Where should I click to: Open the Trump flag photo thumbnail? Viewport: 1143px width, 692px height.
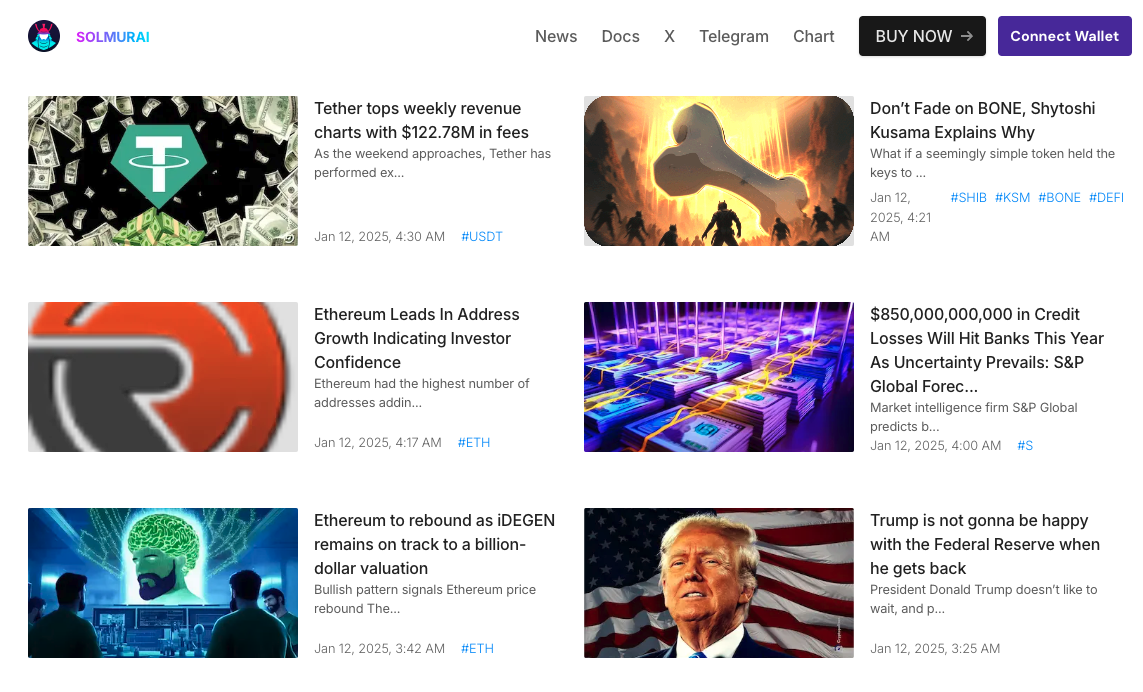(x=718, y=583)
